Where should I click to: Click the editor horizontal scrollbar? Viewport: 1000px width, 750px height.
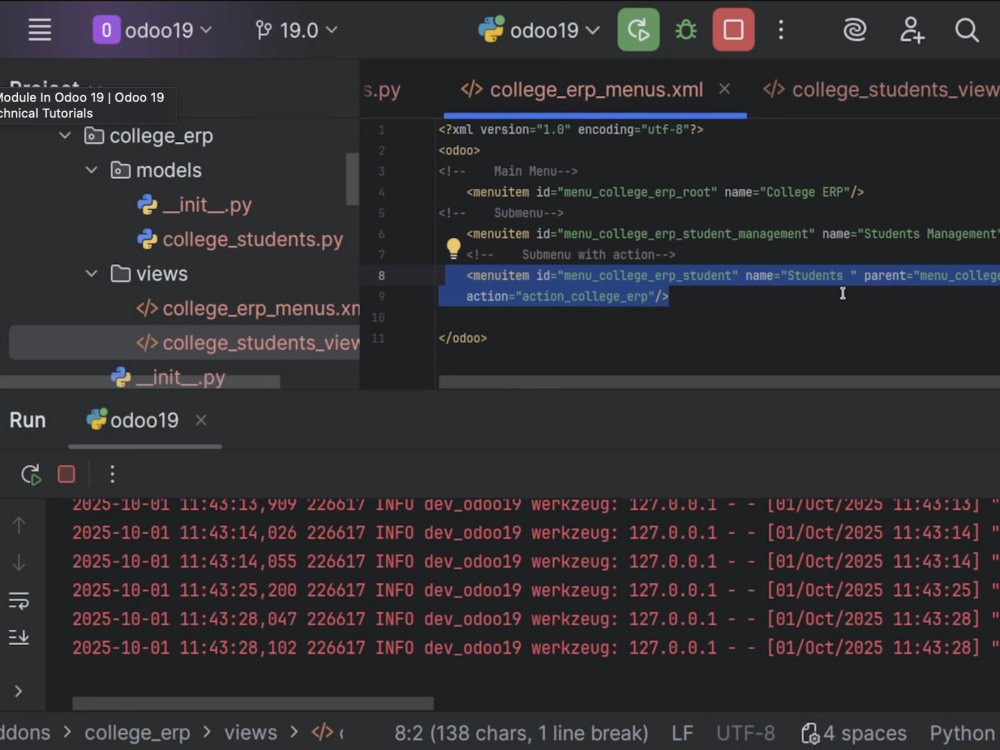(x=719, y=381)
